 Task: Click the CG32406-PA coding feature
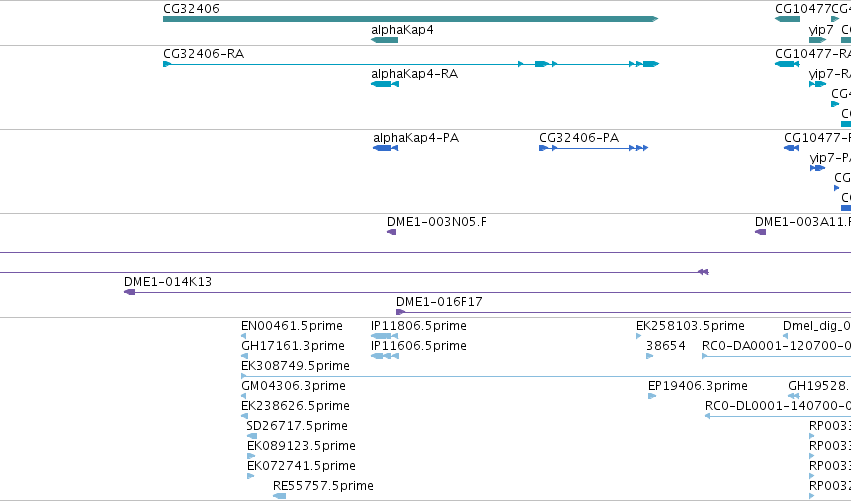593,148
